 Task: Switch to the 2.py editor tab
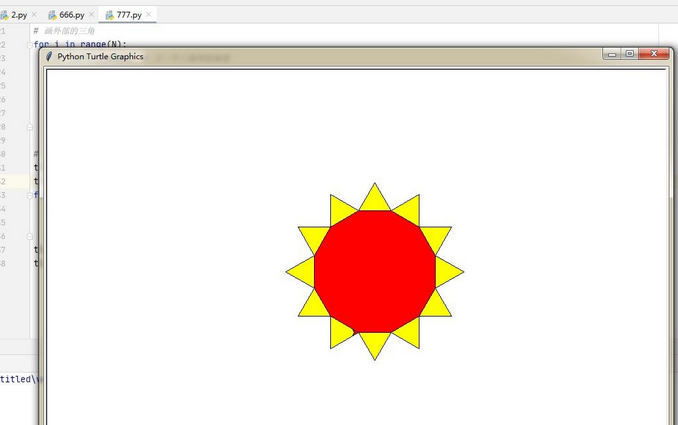pyautogui.click(x=19, y=15)
